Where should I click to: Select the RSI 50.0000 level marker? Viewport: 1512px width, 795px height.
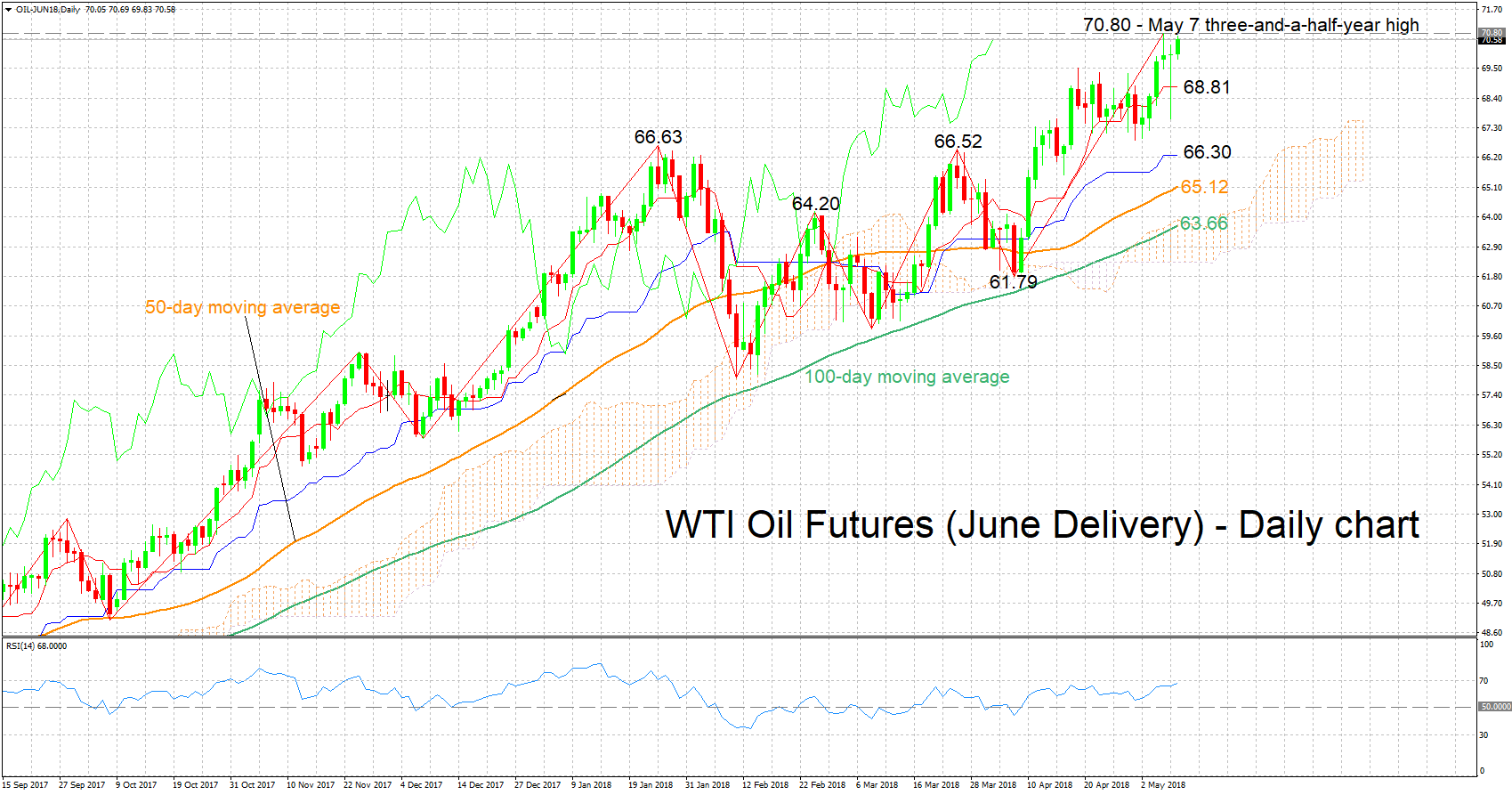1494,707
